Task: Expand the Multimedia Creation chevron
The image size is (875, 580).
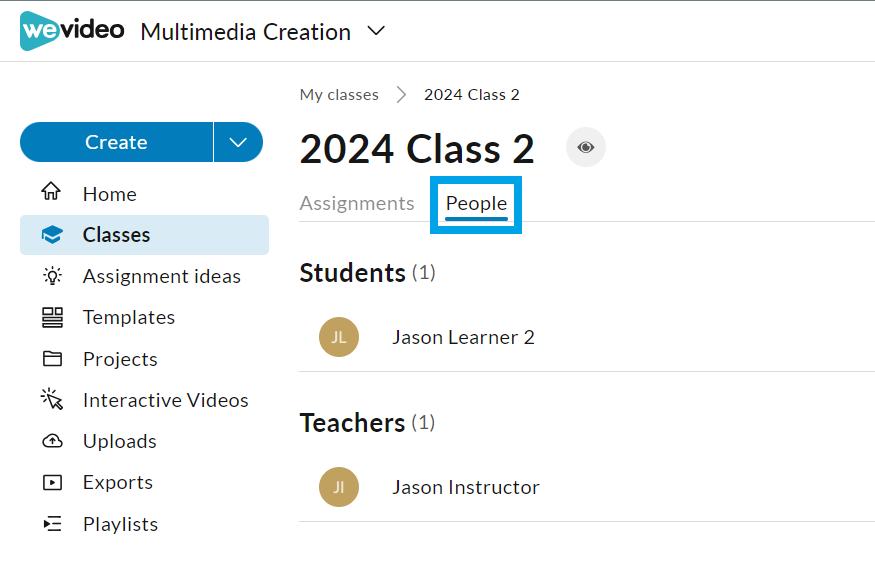Action: (x=376, y=31)
